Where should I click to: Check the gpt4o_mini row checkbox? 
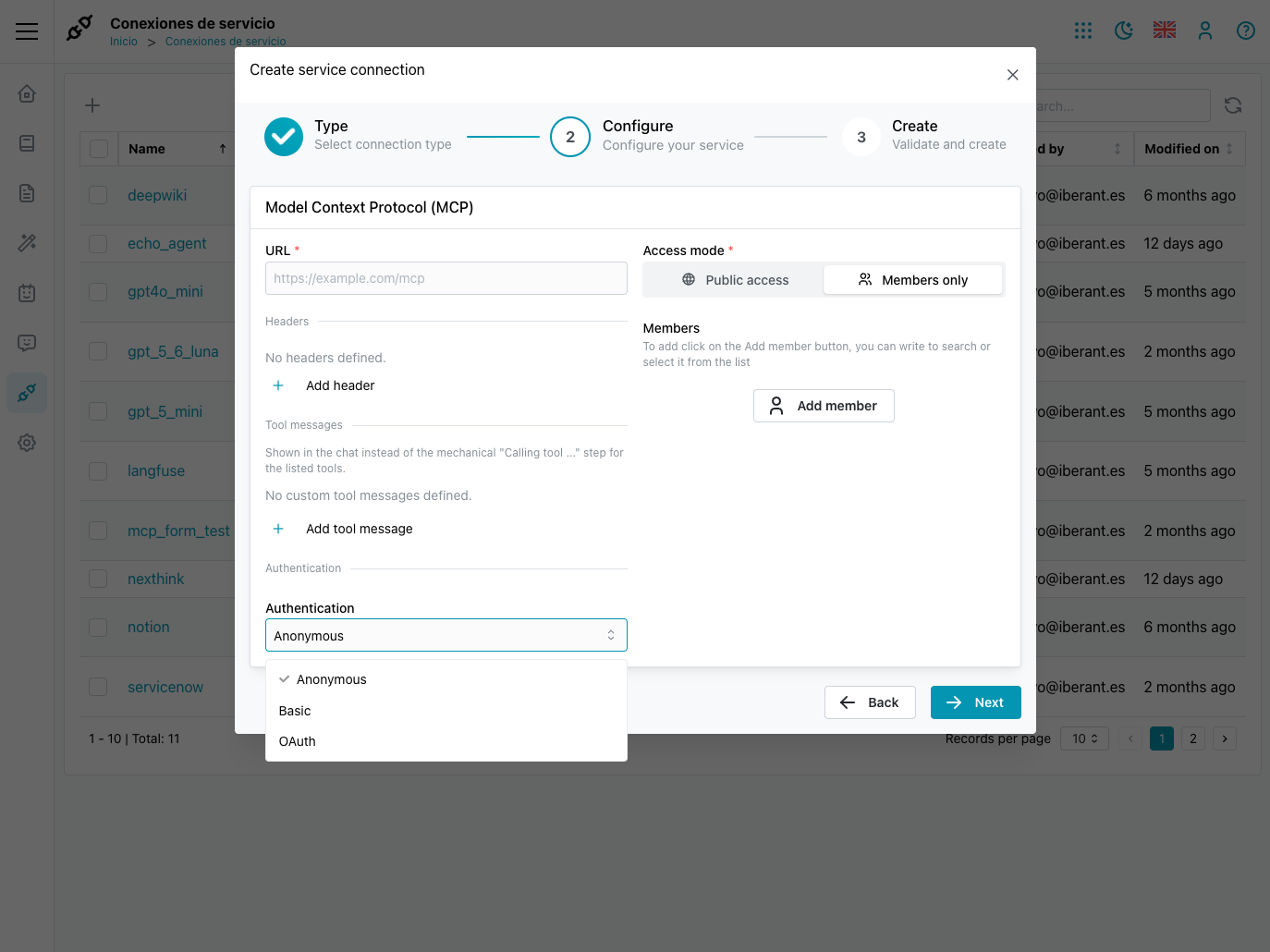click(98, 291)
